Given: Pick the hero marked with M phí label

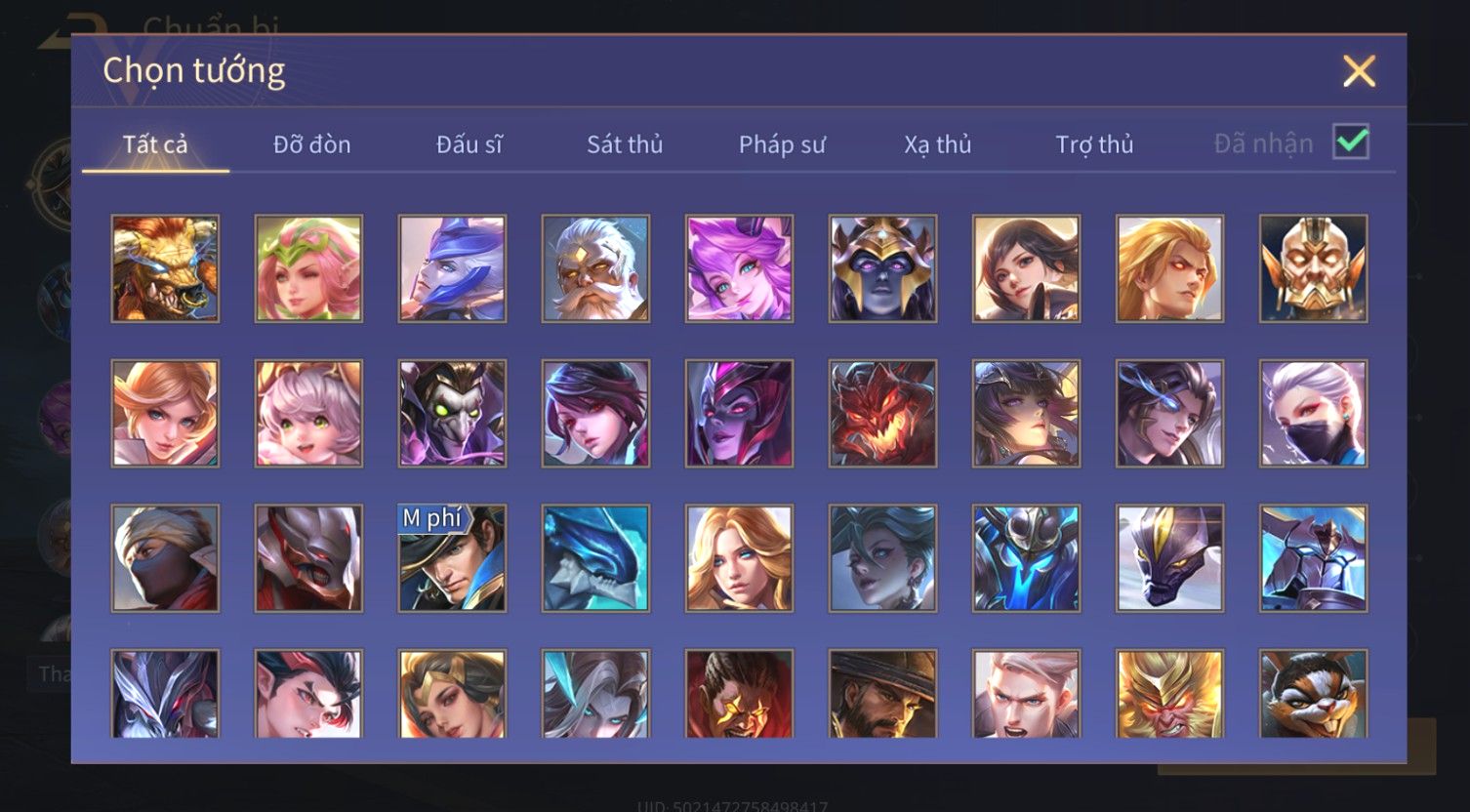Looking at the screenshot, I should [452, 557].
